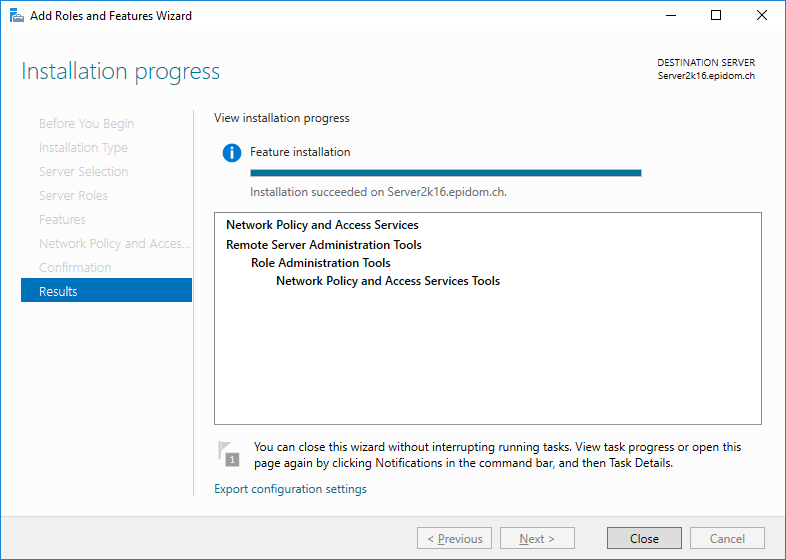Click the feature installation progress bar
Image resolution: width=786 pixels, height=560 pixels.
point(446,173)
